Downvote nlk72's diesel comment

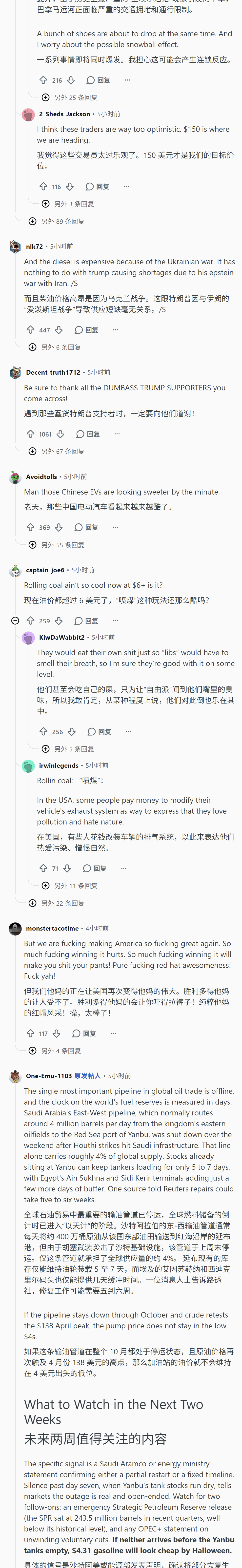pos(59,330)
